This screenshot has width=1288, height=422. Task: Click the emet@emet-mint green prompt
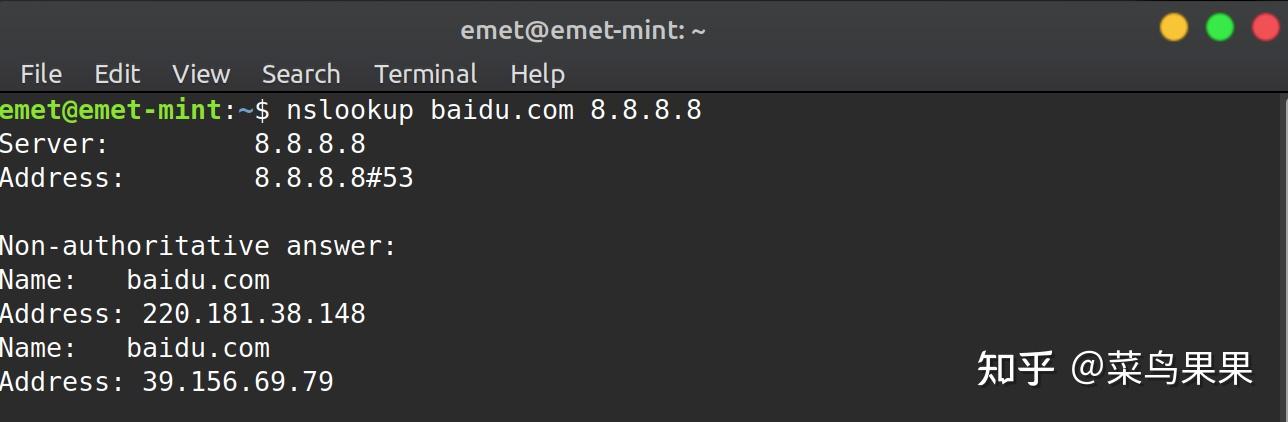[112, 110]
